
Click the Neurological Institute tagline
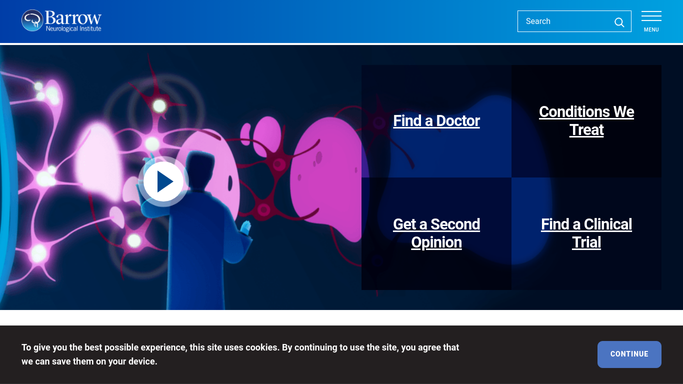click(x=73, y=29)
